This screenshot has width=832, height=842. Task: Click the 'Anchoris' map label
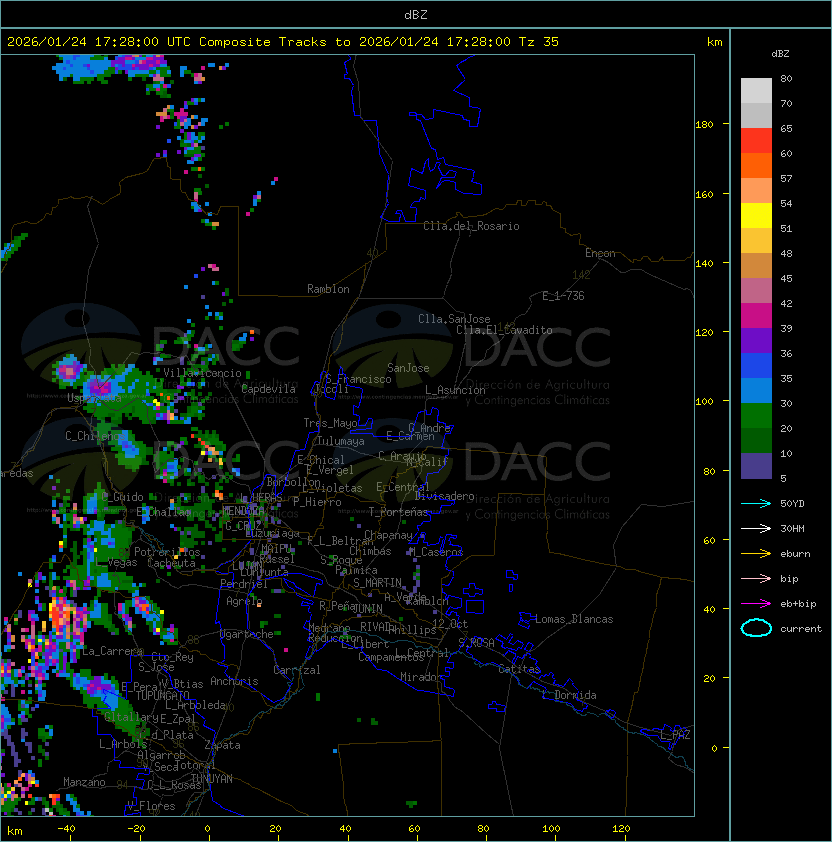click(234, 681)
